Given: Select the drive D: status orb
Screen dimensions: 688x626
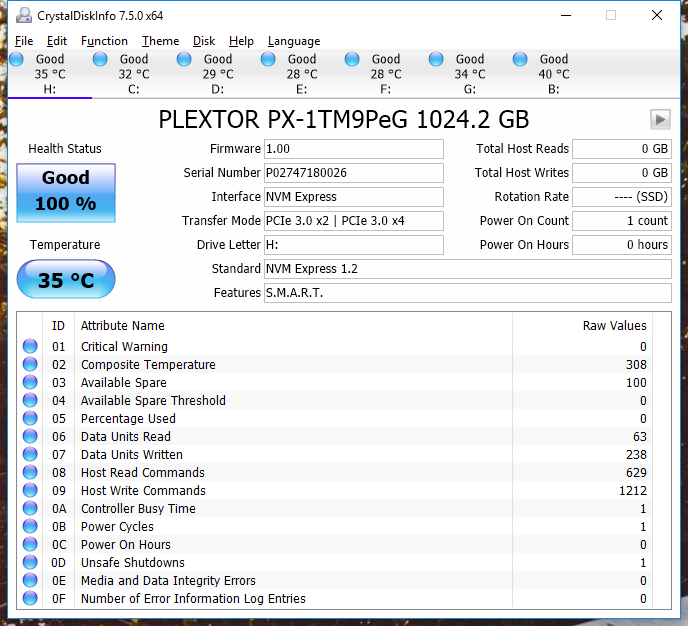Looking at the screenshot, I should 184,60.
